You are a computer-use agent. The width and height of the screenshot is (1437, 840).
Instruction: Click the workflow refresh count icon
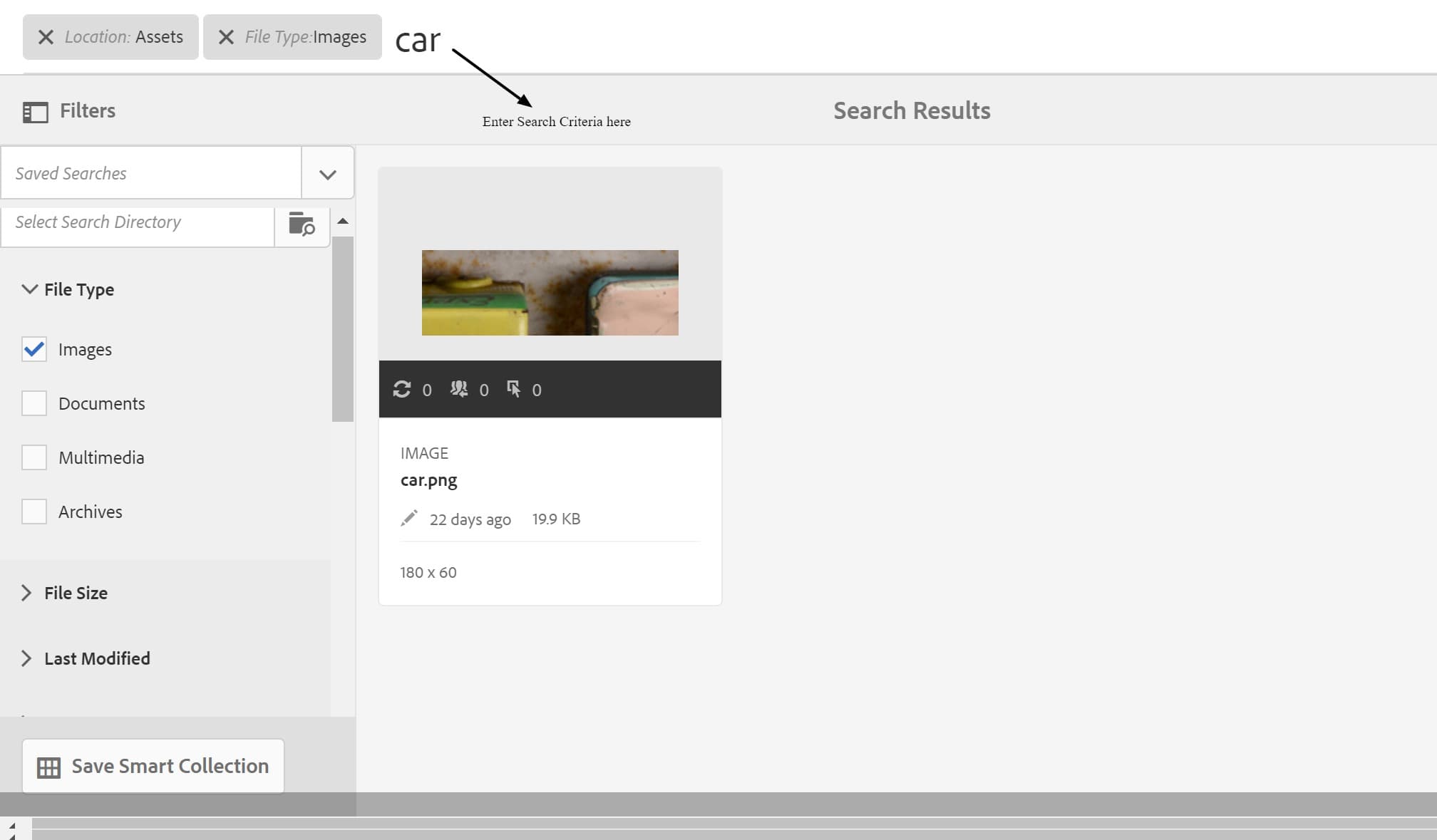tap(402, 389)
